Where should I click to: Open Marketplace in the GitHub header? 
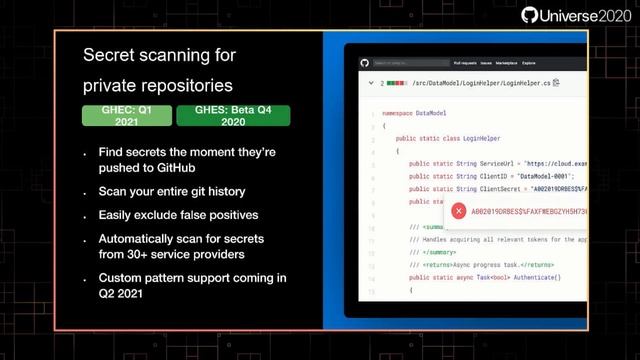click(x=506, y=63)
